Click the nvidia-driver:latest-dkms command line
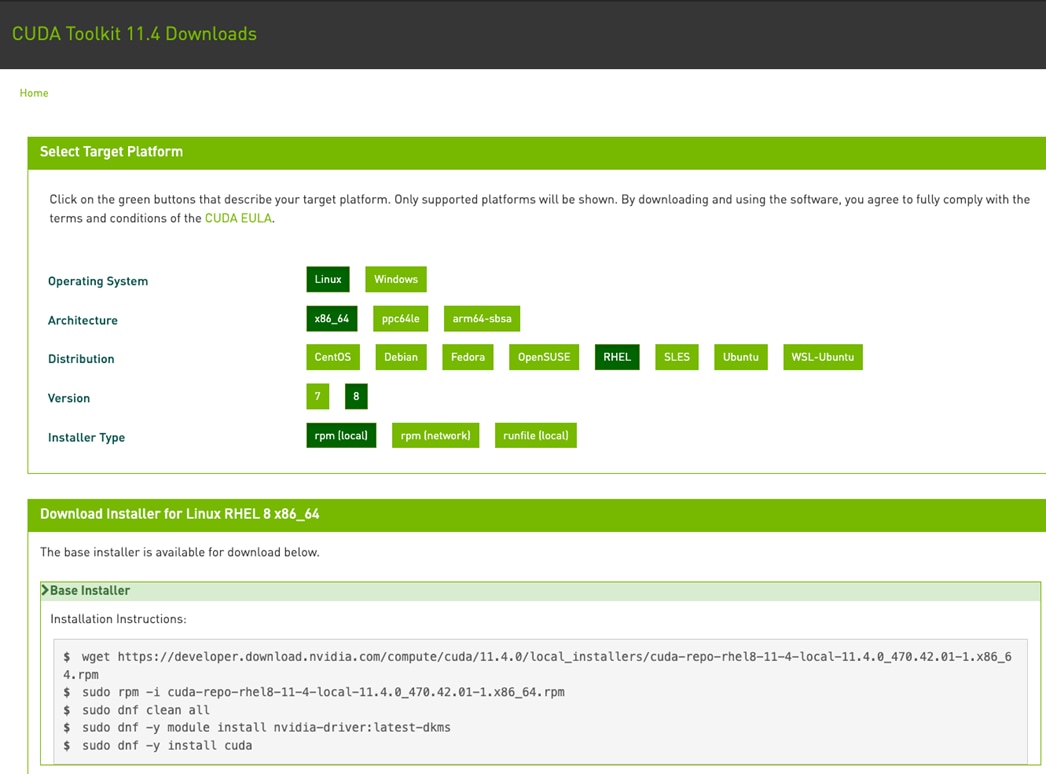 point(257,727)
